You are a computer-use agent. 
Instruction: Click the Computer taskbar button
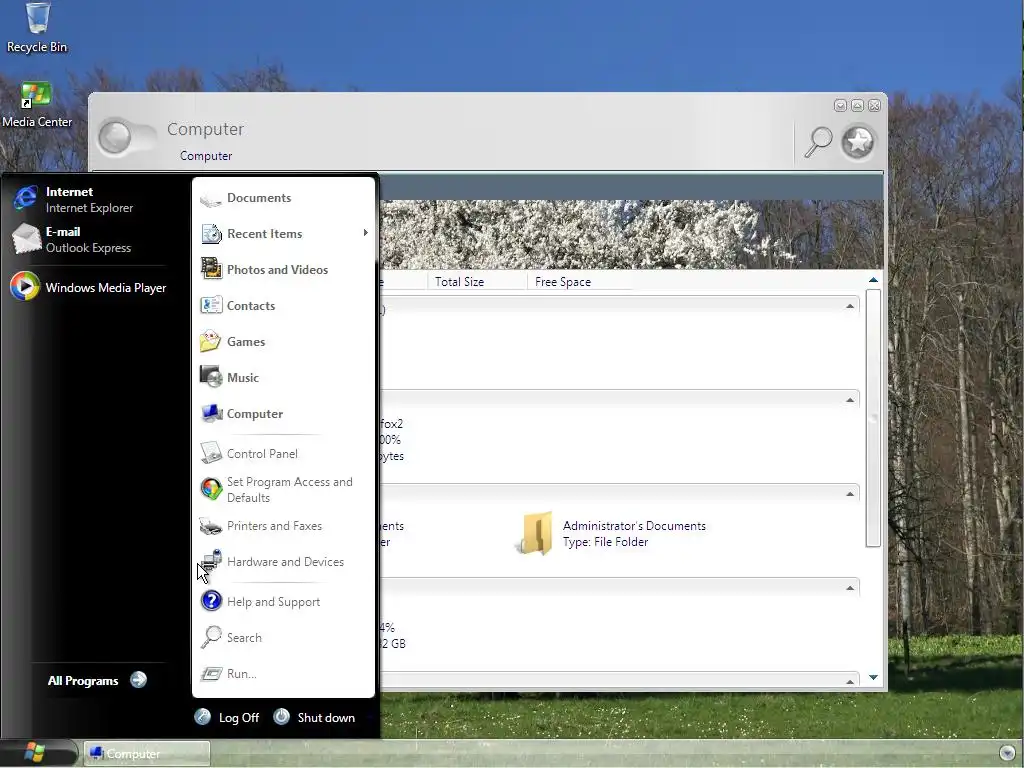[147, 754]
